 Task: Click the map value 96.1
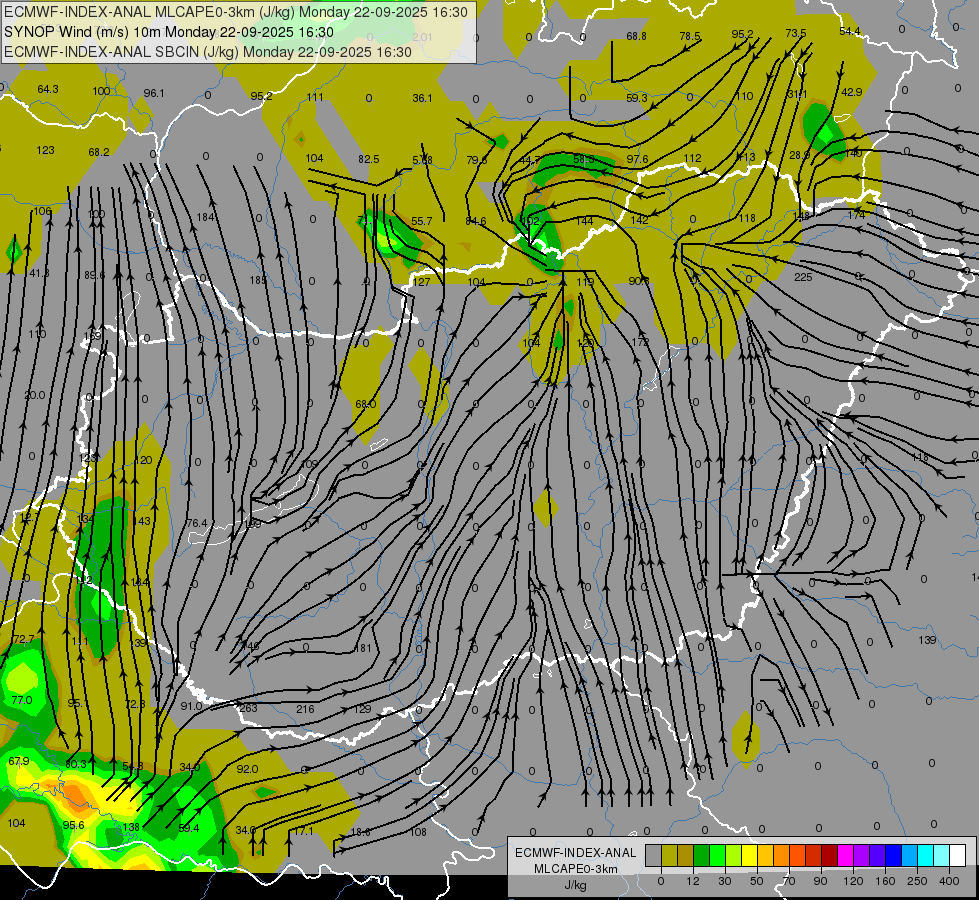click(x=154, y=93)
